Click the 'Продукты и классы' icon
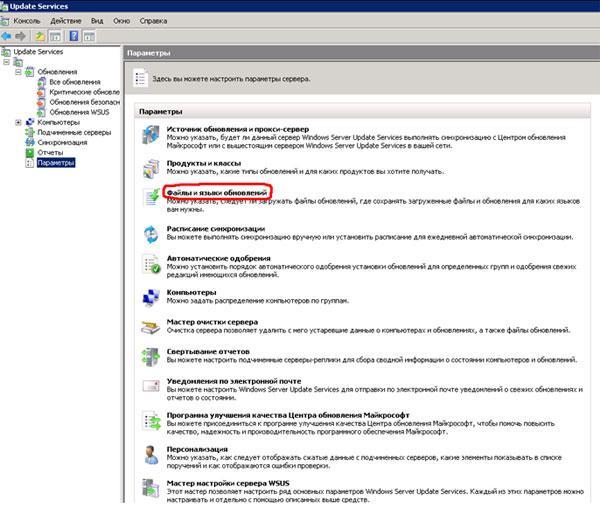 pos(150,169)
